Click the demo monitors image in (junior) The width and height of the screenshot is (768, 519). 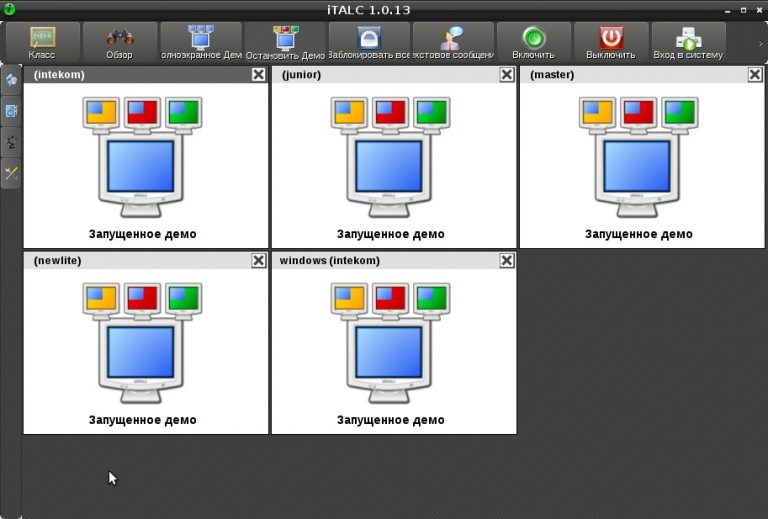pyautogui.click(x=390, y=157)
